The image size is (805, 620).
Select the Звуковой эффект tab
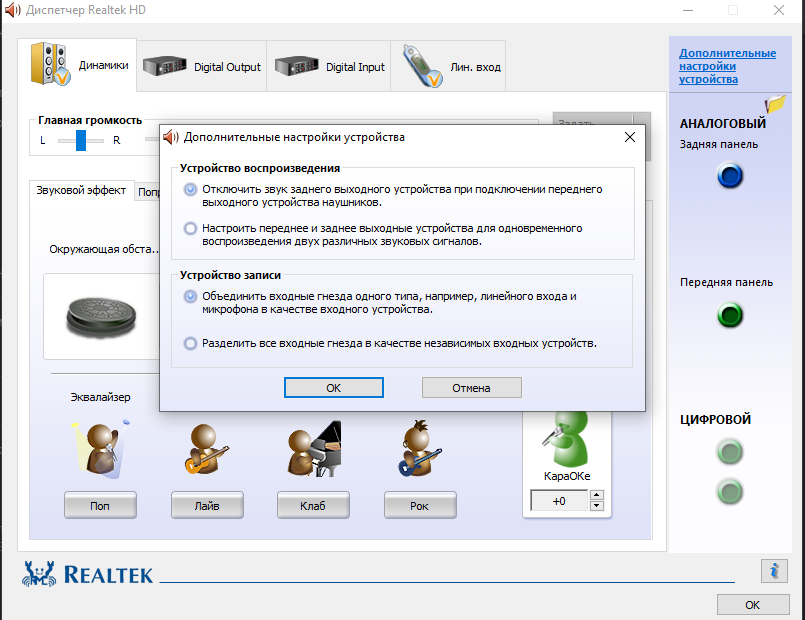click(x=81, y=190)
